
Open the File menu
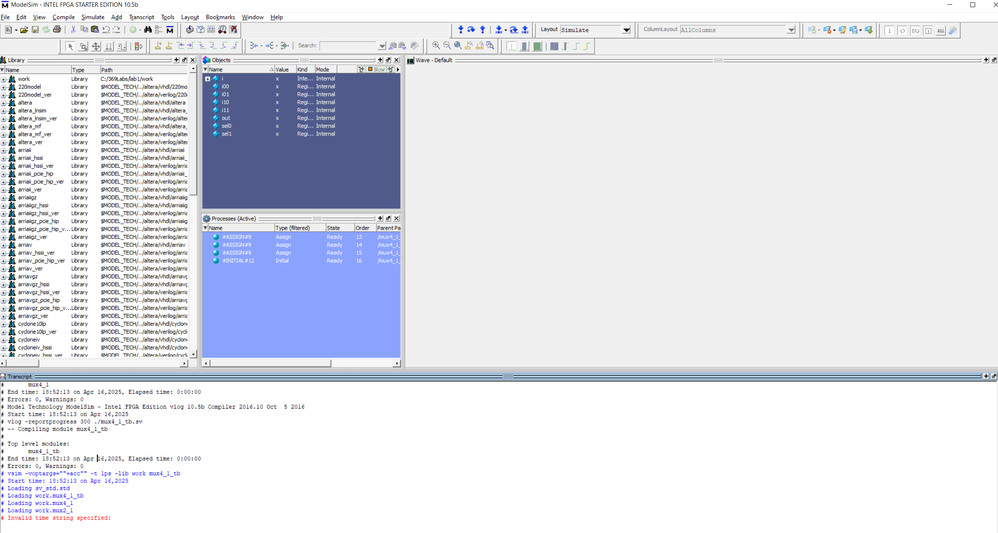pyautogui.click(x=5, y=17)
